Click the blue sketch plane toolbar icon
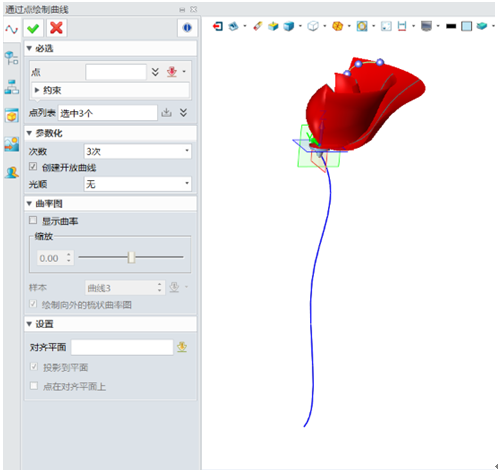The height and width of the screenshot is (474, 498). [x=233, y=26]
